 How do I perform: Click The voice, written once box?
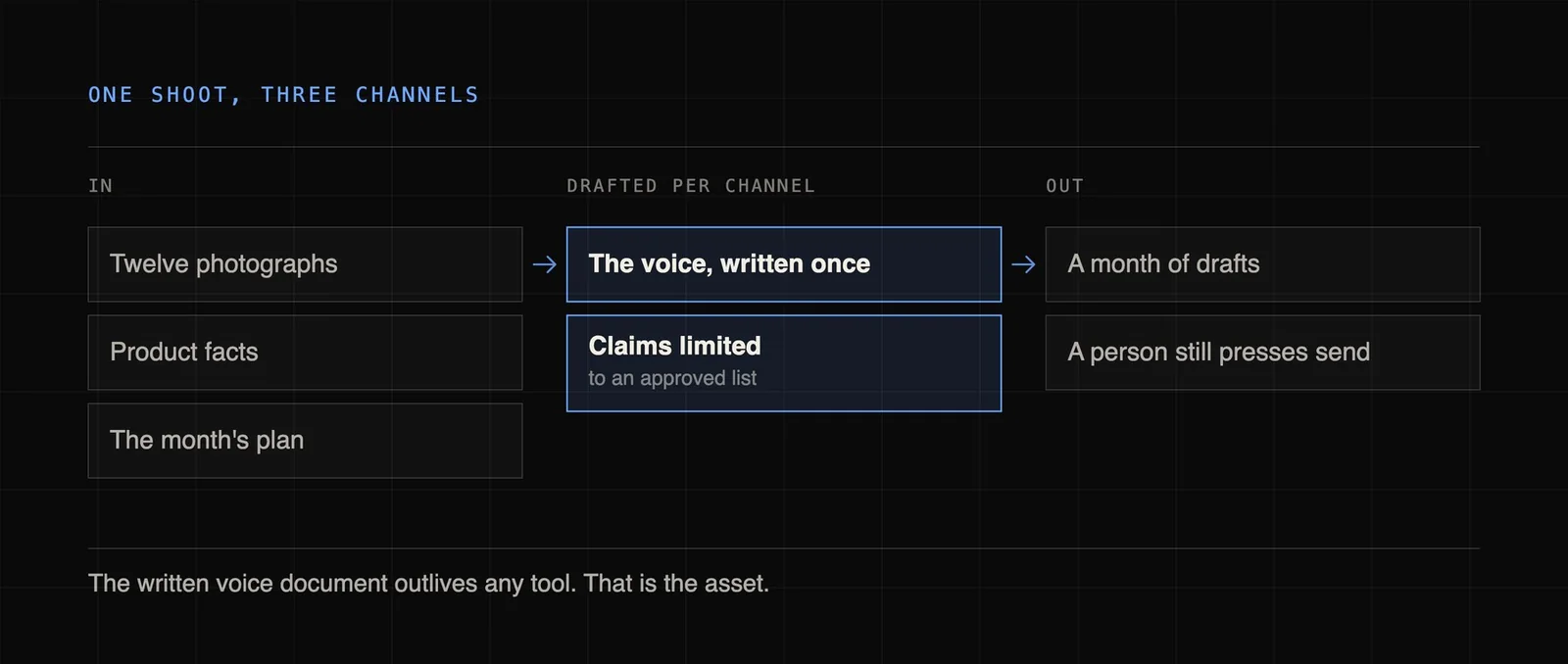(784, 264)
